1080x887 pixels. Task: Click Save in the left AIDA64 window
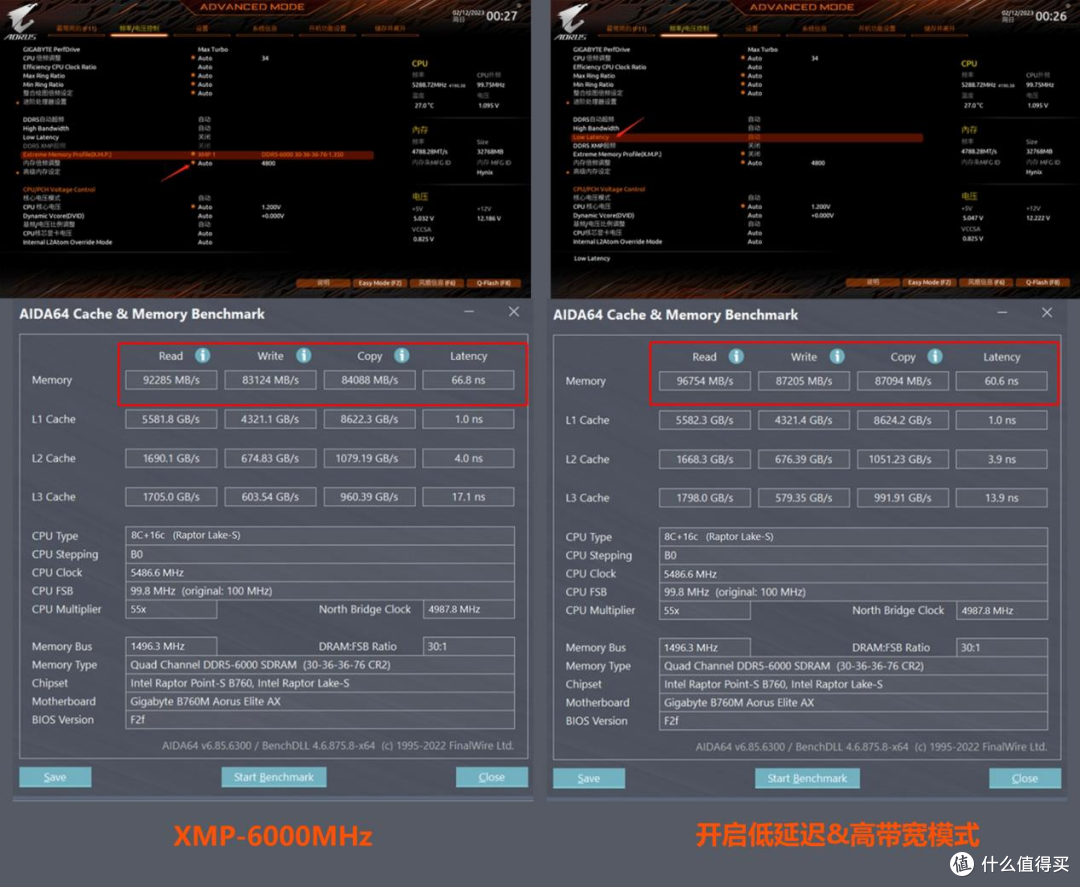click(55, 777)
